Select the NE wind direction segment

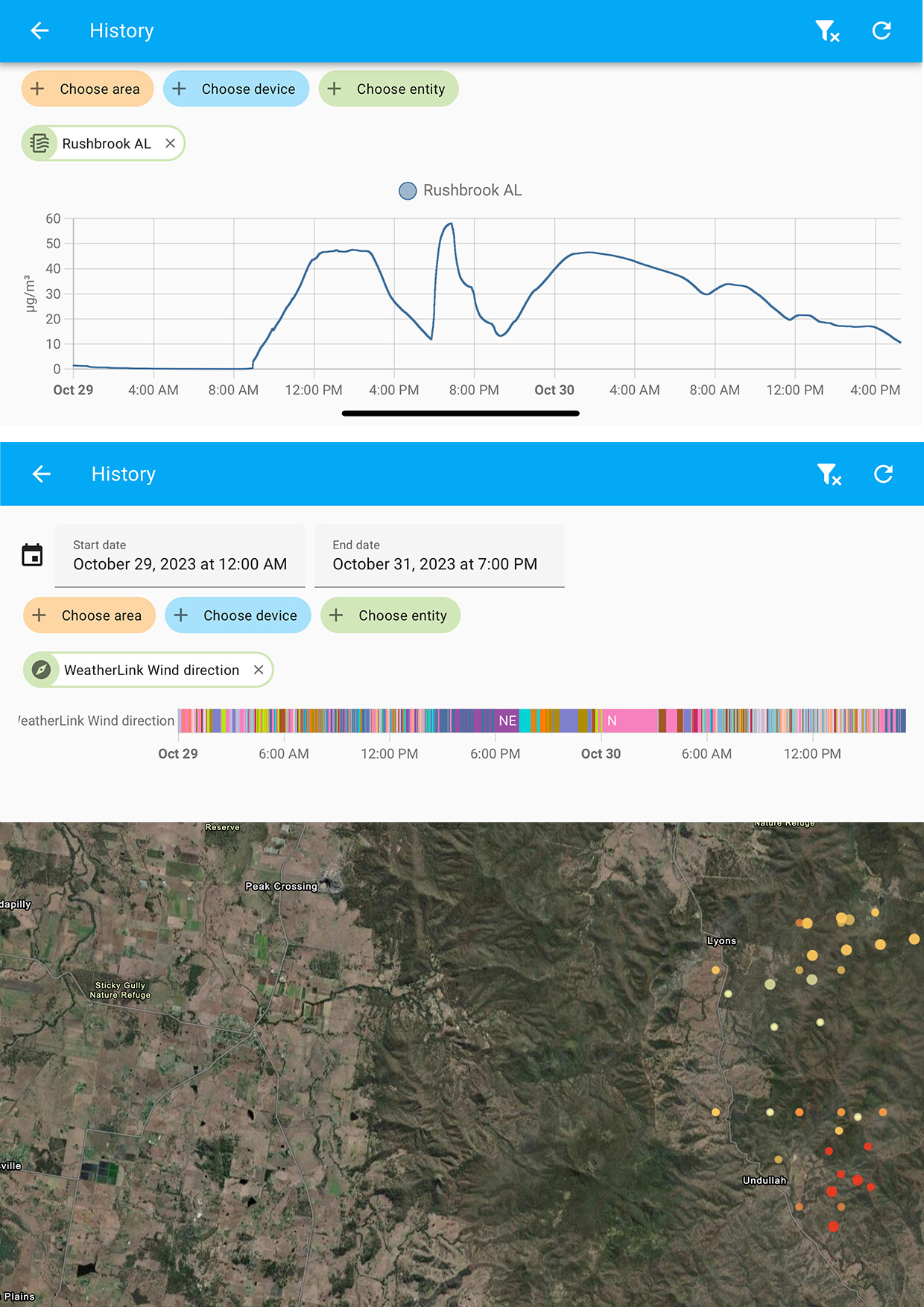point(507,721)
